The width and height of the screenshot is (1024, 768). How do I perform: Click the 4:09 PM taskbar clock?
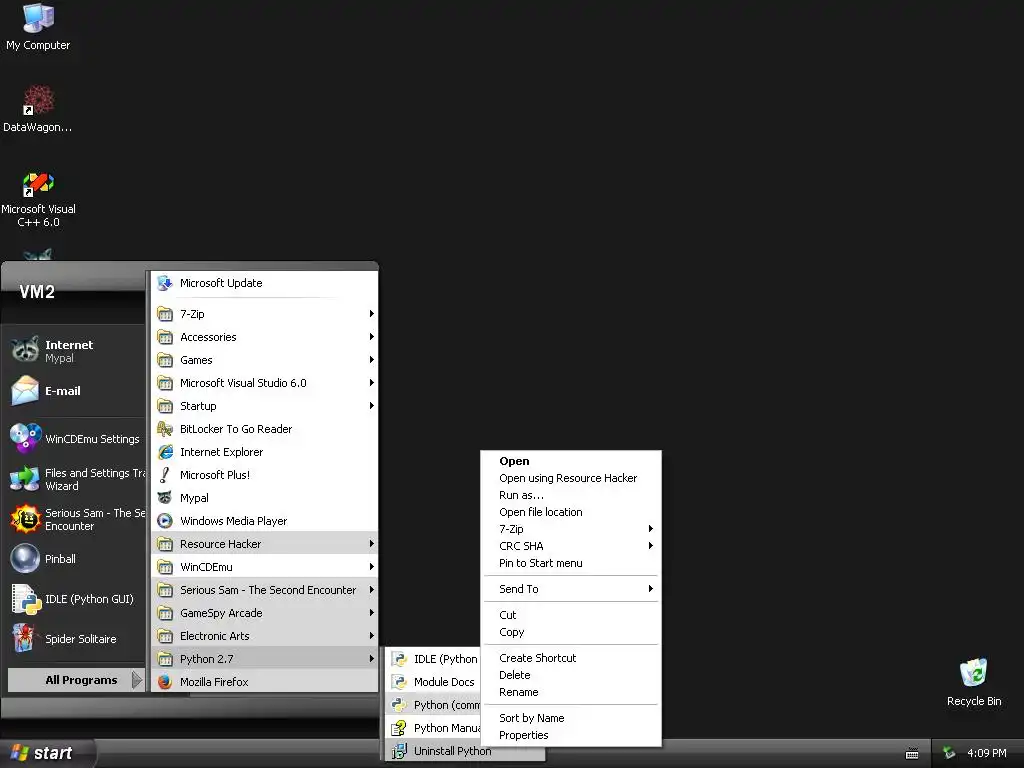pyautogui.click(x=987, y=753)
